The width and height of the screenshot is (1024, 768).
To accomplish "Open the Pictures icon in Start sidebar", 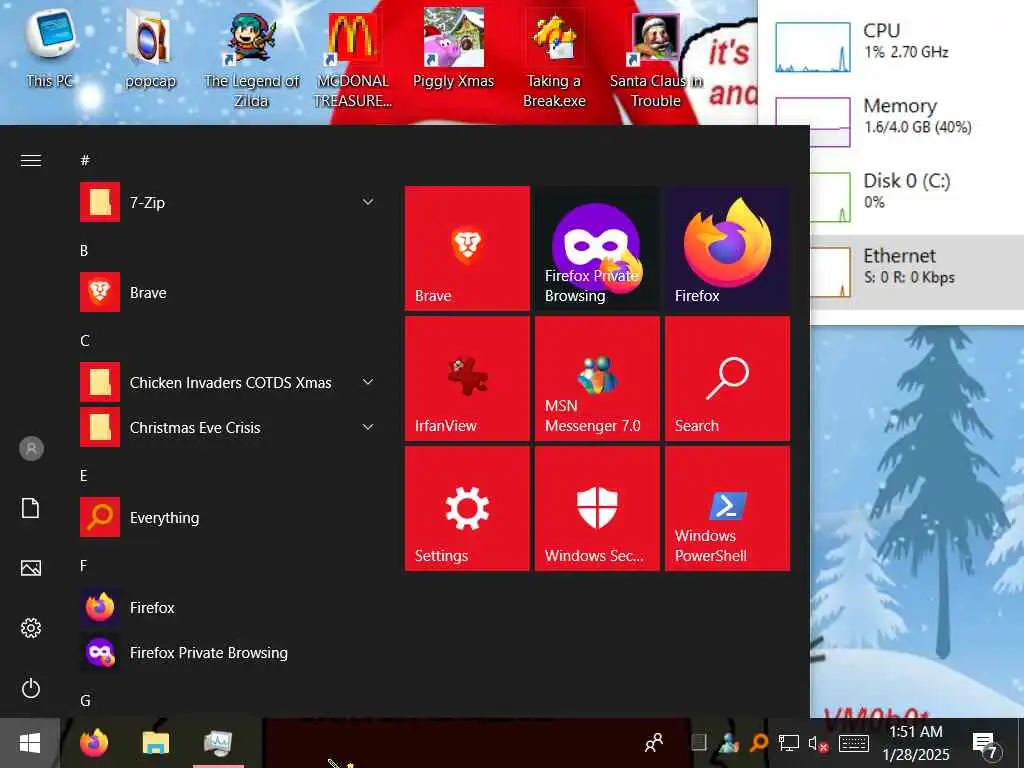I will coord(31,568).
